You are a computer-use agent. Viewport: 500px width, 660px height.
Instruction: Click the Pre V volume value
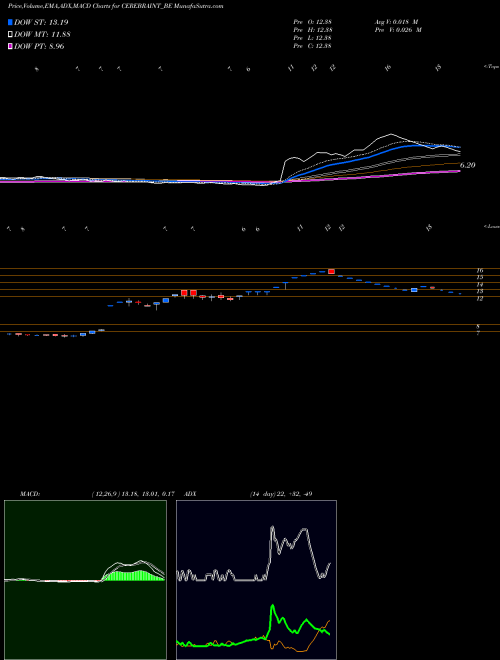[x=398, y=30]
